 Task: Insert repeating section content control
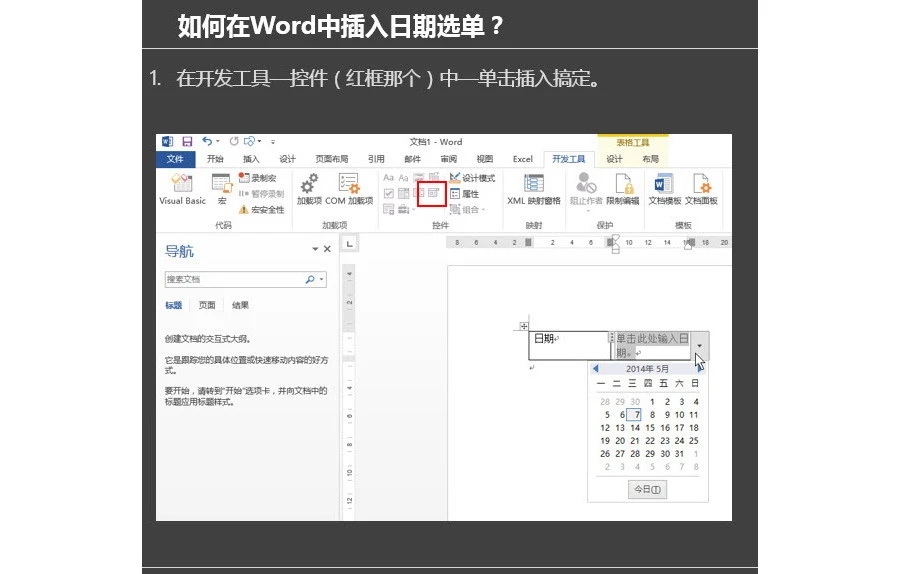[389, 209]
